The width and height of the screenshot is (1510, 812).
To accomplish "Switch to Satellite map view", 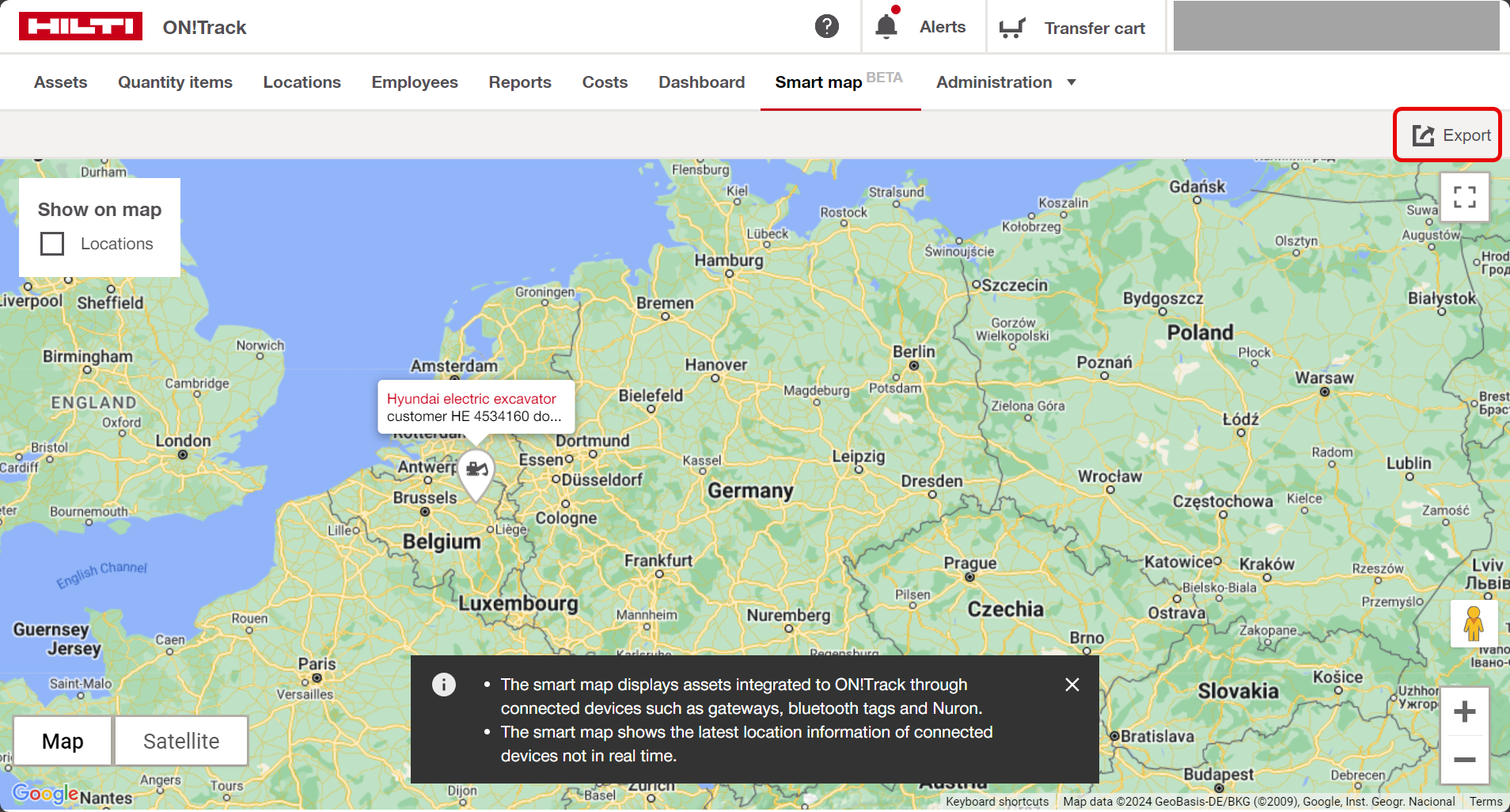I will pos(181,741).
